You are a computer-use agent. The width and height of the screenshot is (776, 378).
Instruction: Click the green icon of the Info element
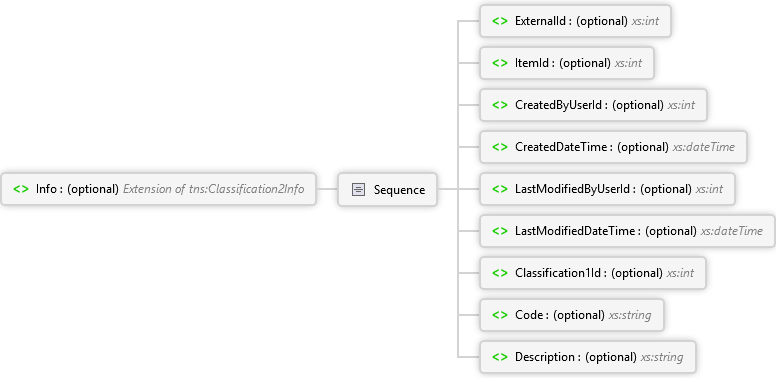(21, 189)
